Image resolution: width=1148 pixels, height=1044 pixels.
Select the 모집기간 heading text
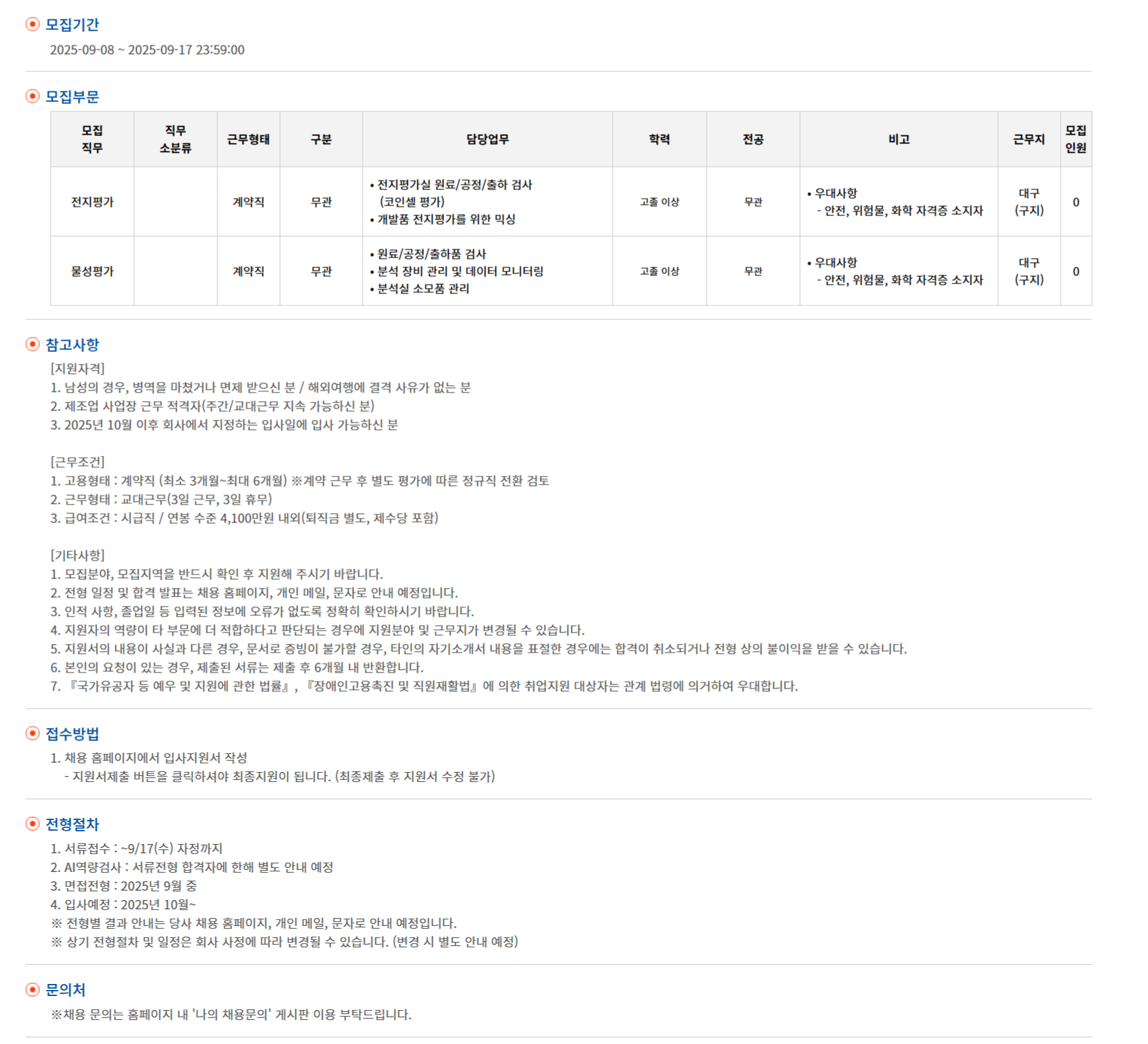click(72, 25)
